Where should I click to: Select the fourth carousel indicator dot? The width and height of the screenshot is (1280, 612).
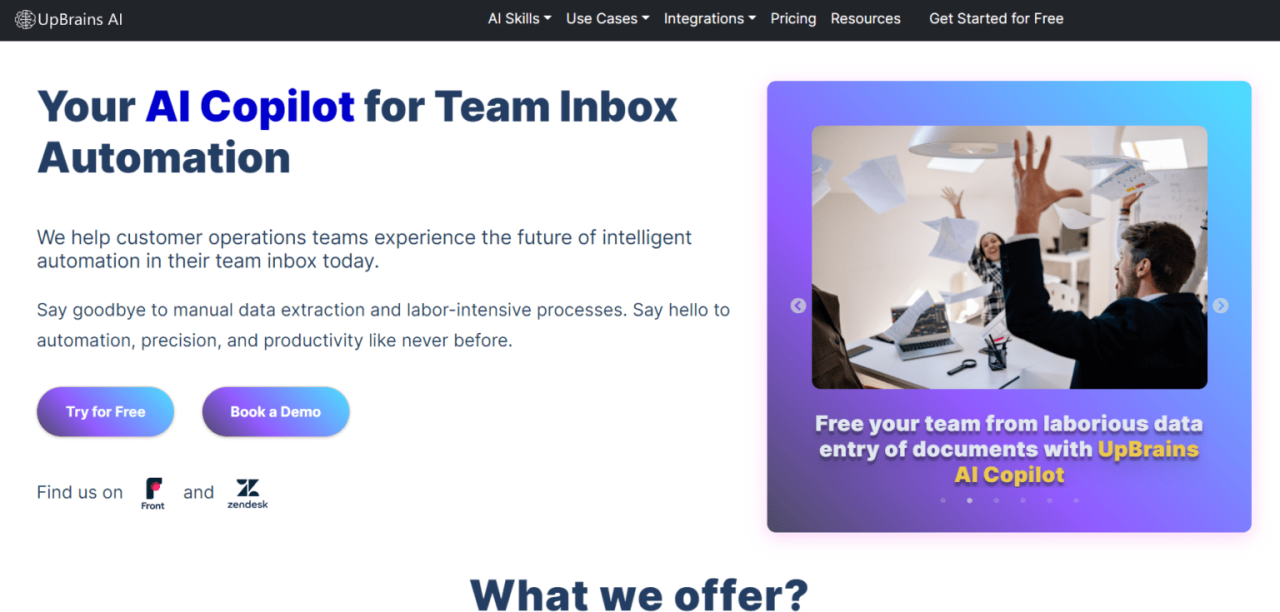pyautogui.click(x=1022, y=500)
